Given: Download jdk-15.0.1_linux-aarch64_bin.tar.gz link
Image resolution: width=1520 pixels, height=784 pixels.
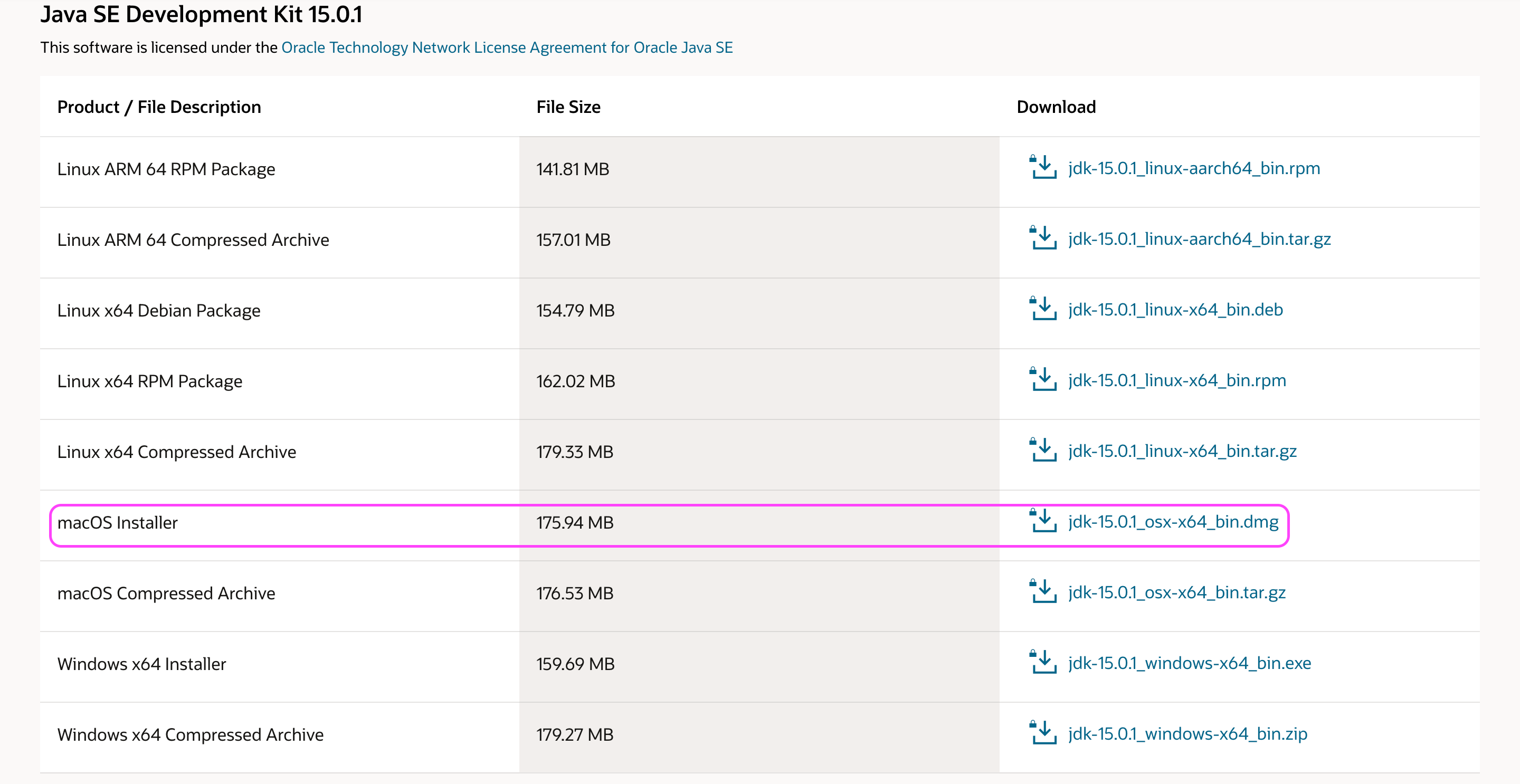Looking at the screenshot, I should [1200, 239].
